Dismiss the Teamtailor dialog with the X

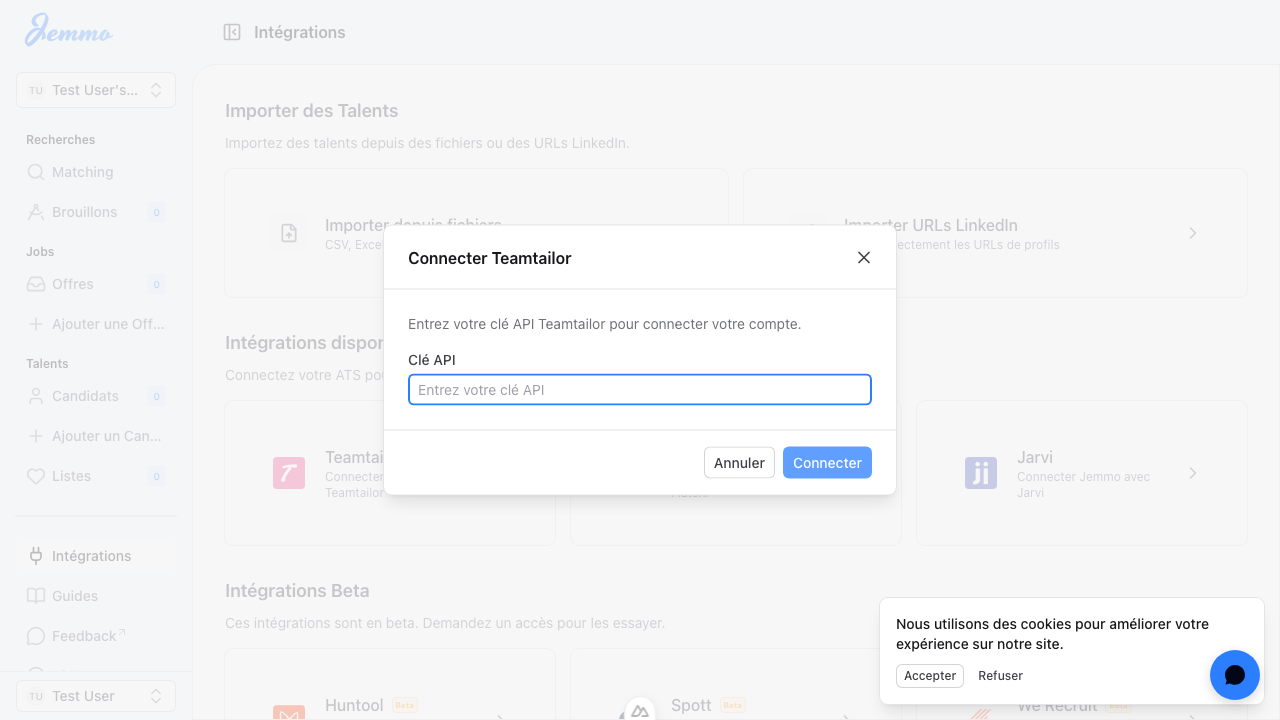[863, 257]
